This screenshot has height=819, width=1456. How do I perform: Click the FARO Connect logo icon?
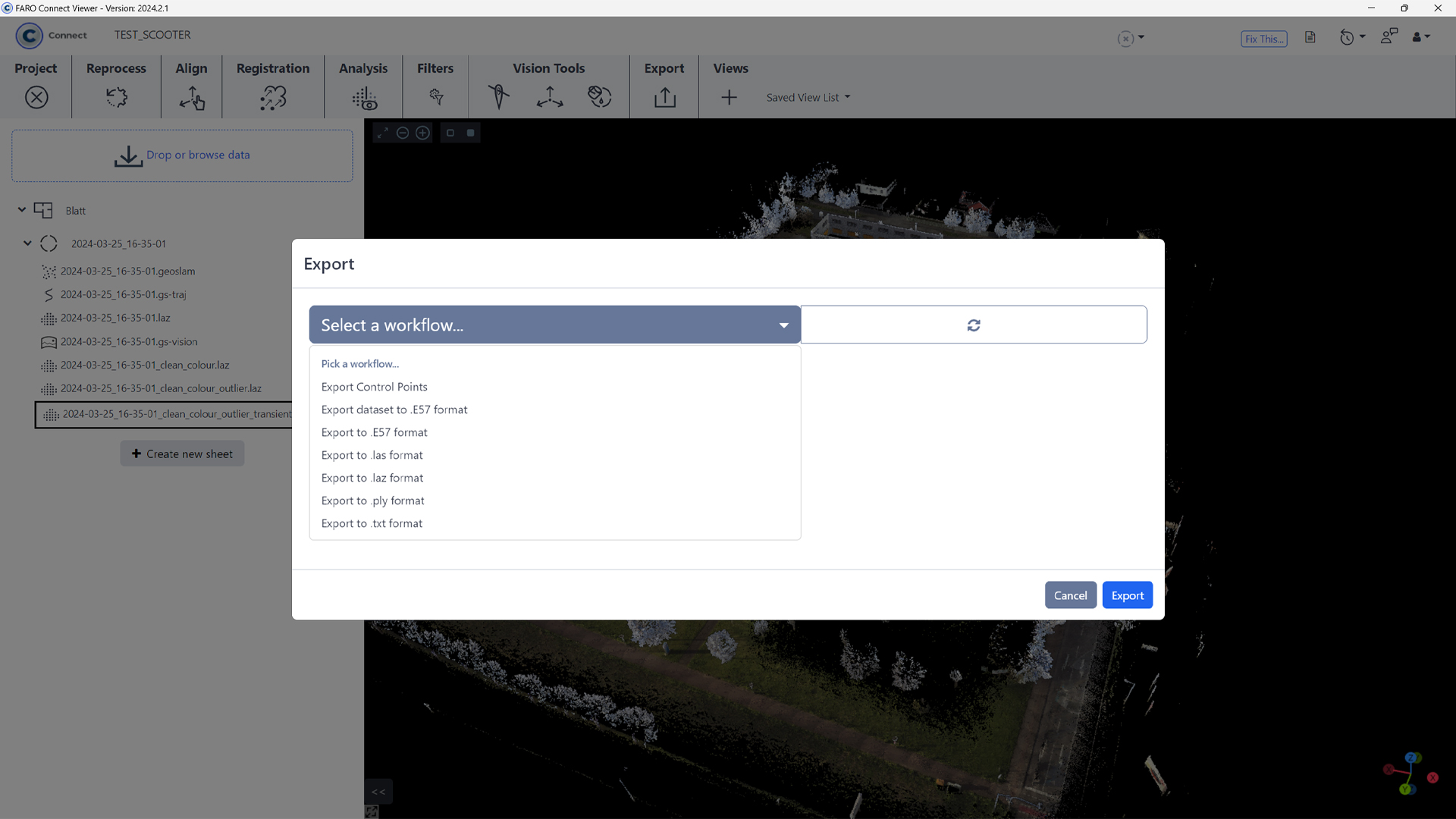29,36
